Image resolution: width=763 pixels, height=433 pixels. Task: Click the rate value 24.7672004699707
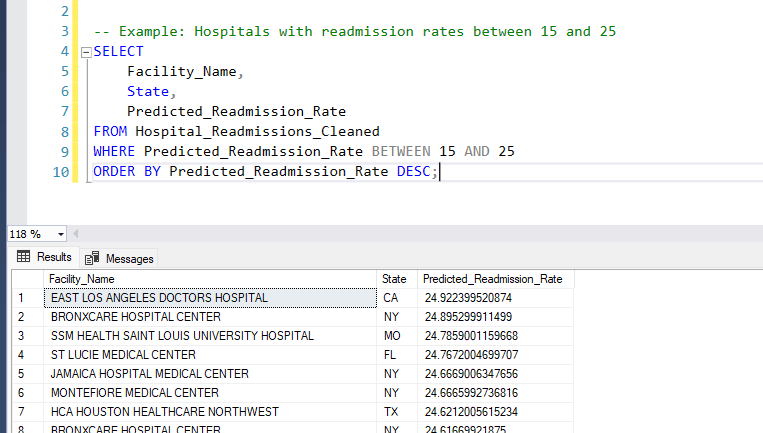pos(495,355)
